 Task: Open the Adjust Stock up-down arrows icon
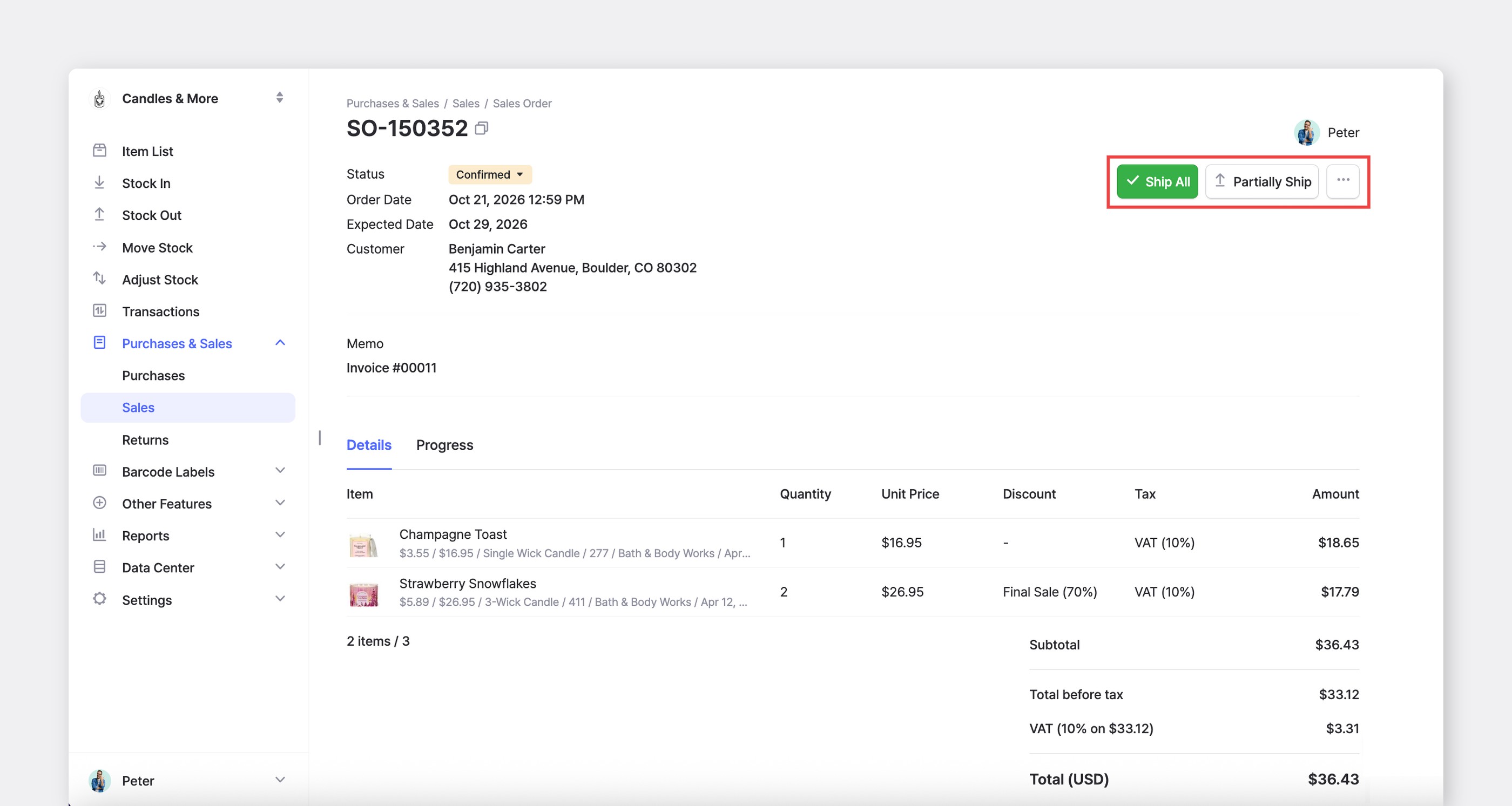100,278
